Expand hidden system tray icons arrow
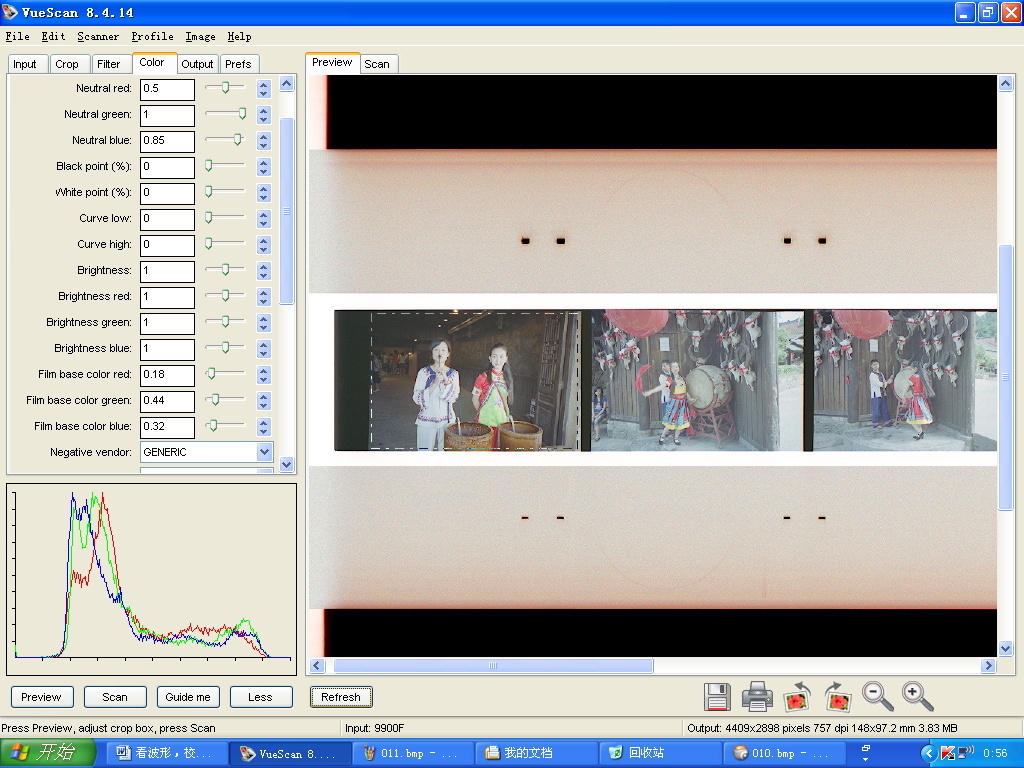1024x768 pixels. point(928,753)
